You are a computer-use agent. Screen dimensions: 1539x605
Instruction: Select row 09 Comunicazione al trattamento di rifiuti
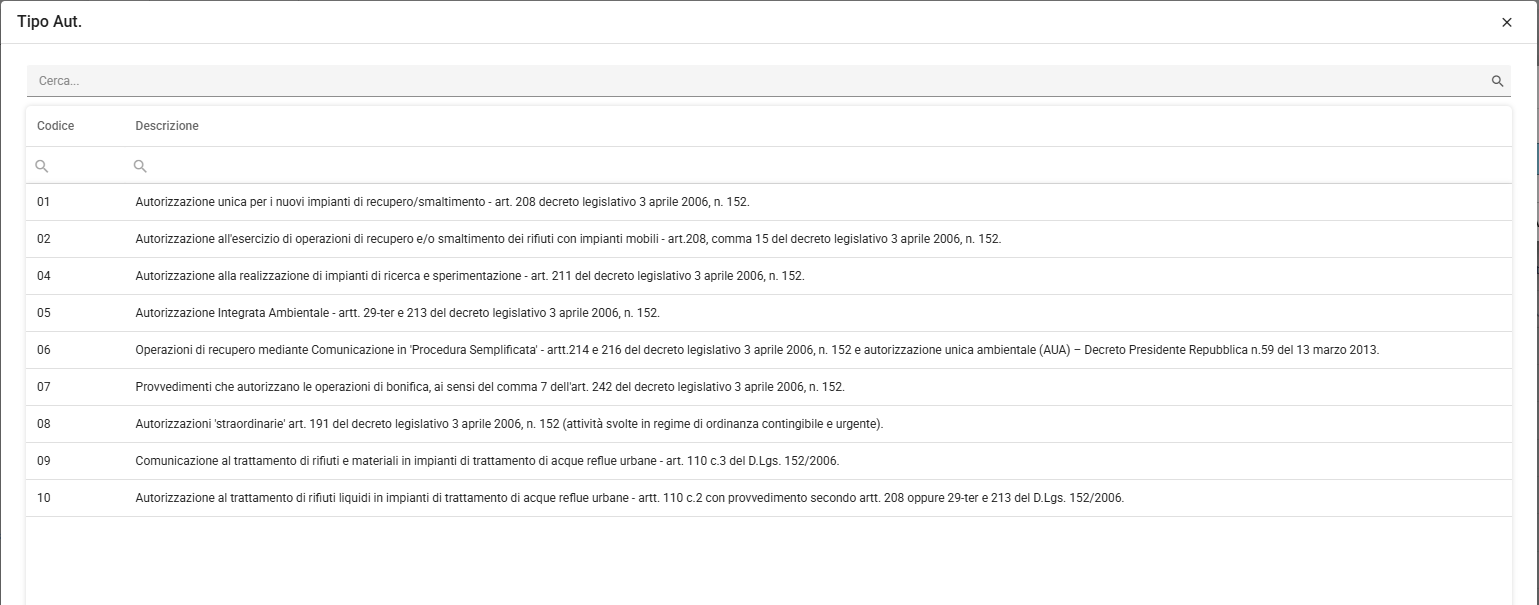(768, 461)
